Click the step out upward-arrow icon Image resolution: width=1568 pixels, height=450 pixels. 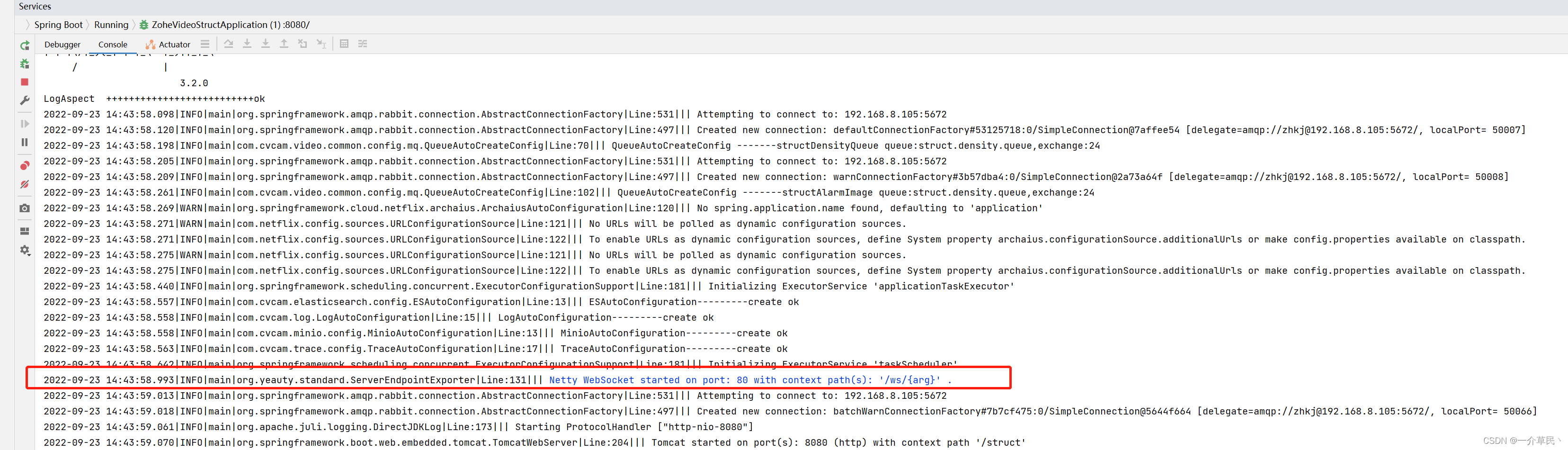pos(284,44)
